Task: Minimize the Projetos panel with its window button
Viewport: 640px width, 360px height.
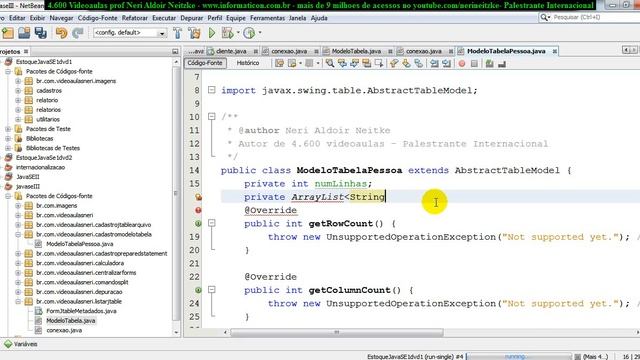Action: [175, 51]
